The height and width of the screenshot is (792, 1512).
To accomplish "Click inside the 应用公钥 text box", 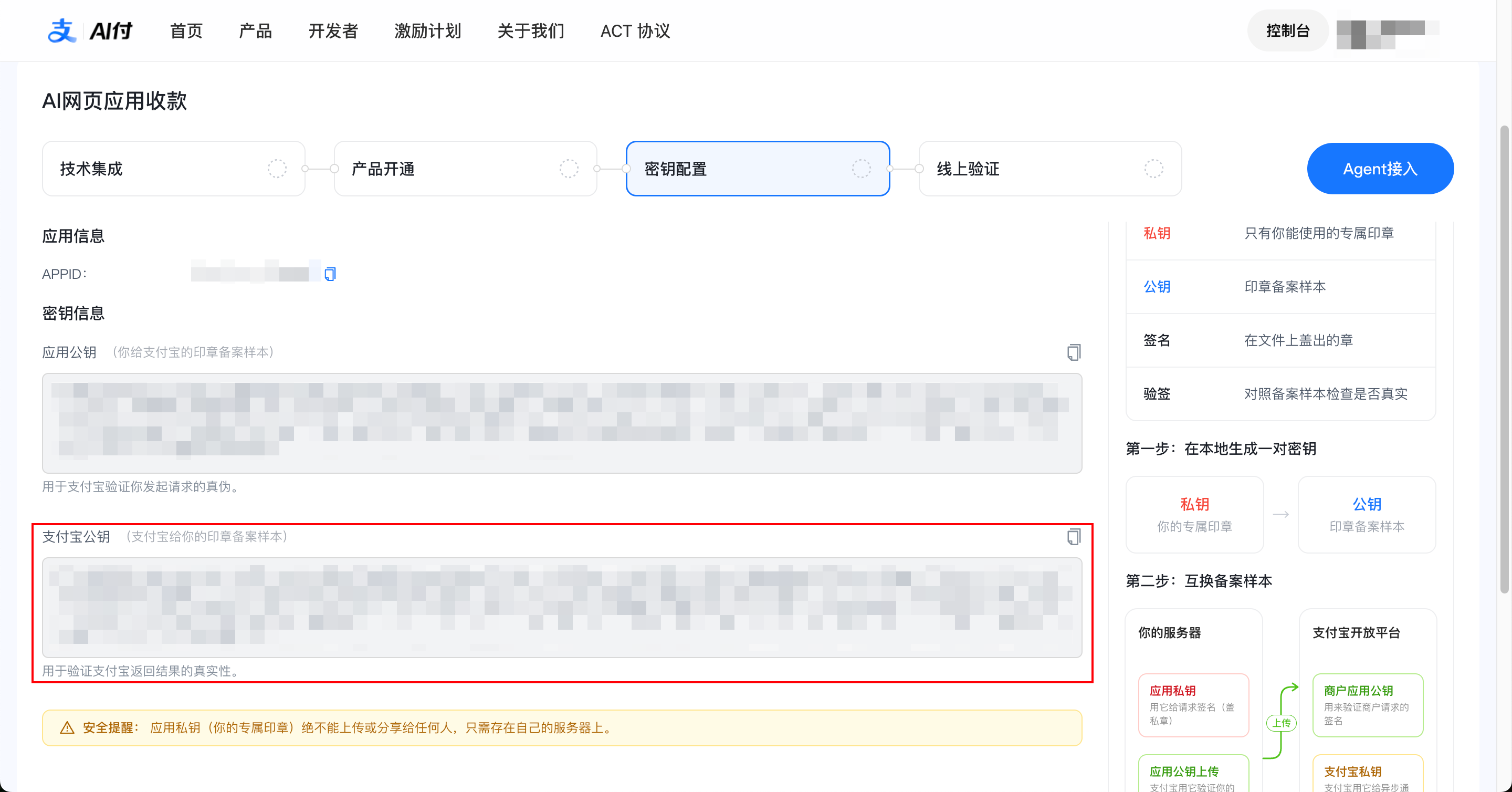I will tap(562, 423).
